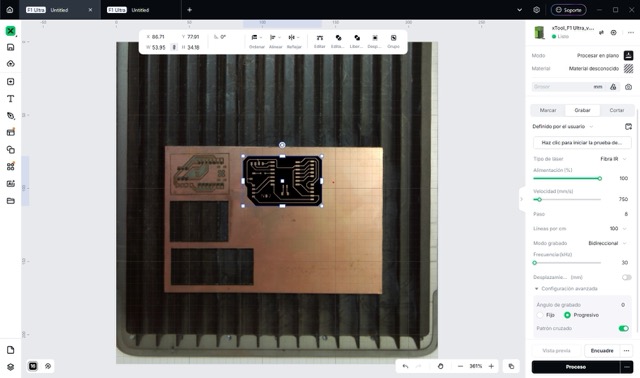
Task: Open the layers icon
Action: (x=11, y=367)
